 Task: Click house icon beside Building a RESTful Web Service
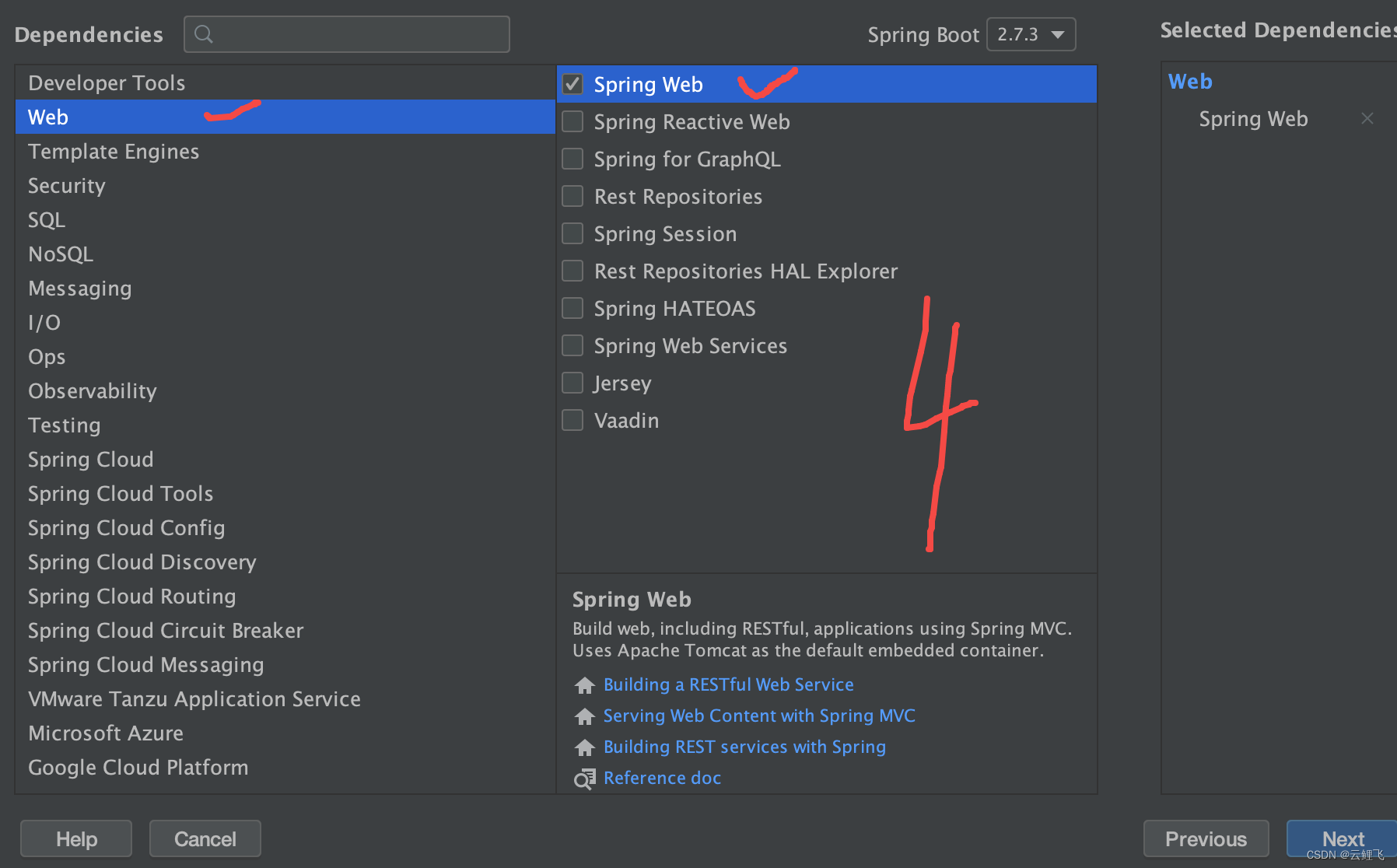(584, 685)
